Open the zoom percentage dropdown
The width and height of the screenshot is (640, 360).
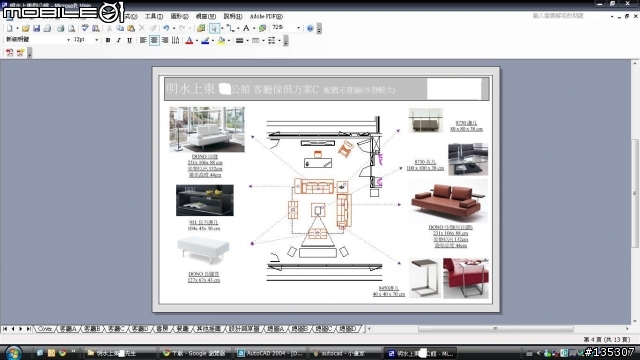tap(298, 28)
